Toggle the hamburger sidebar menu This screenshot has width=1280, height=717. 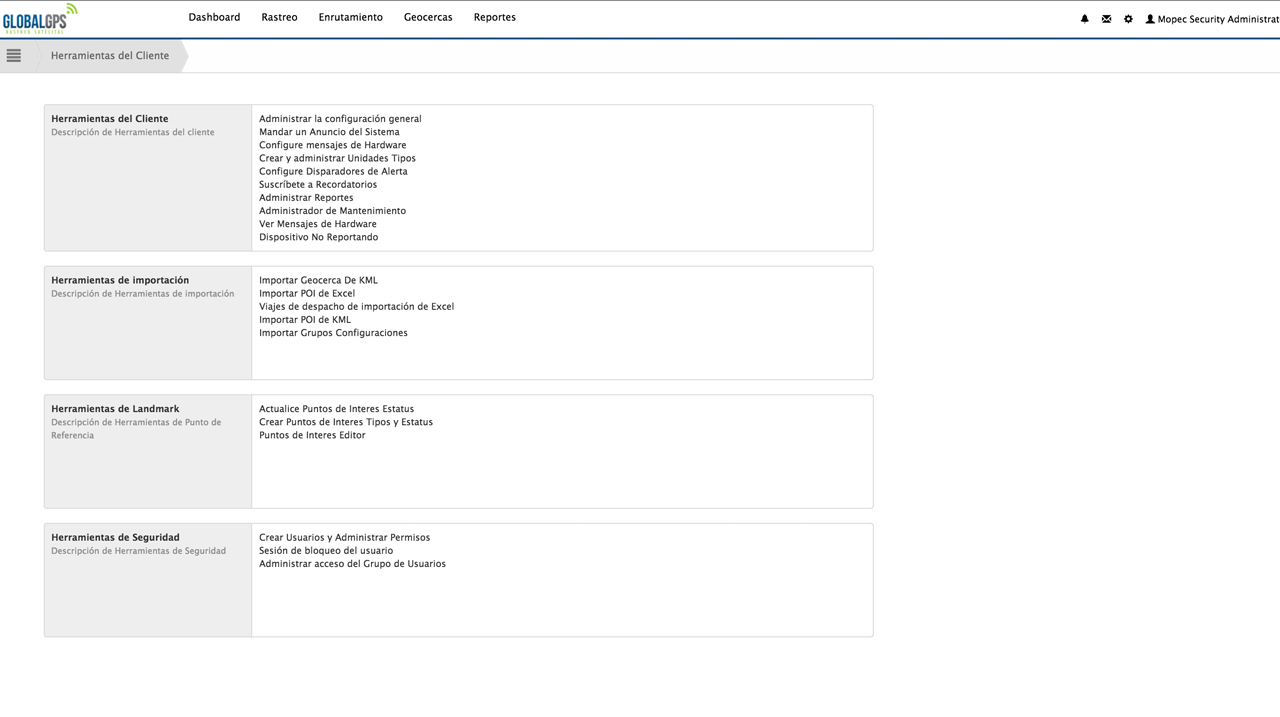point(14,56)
